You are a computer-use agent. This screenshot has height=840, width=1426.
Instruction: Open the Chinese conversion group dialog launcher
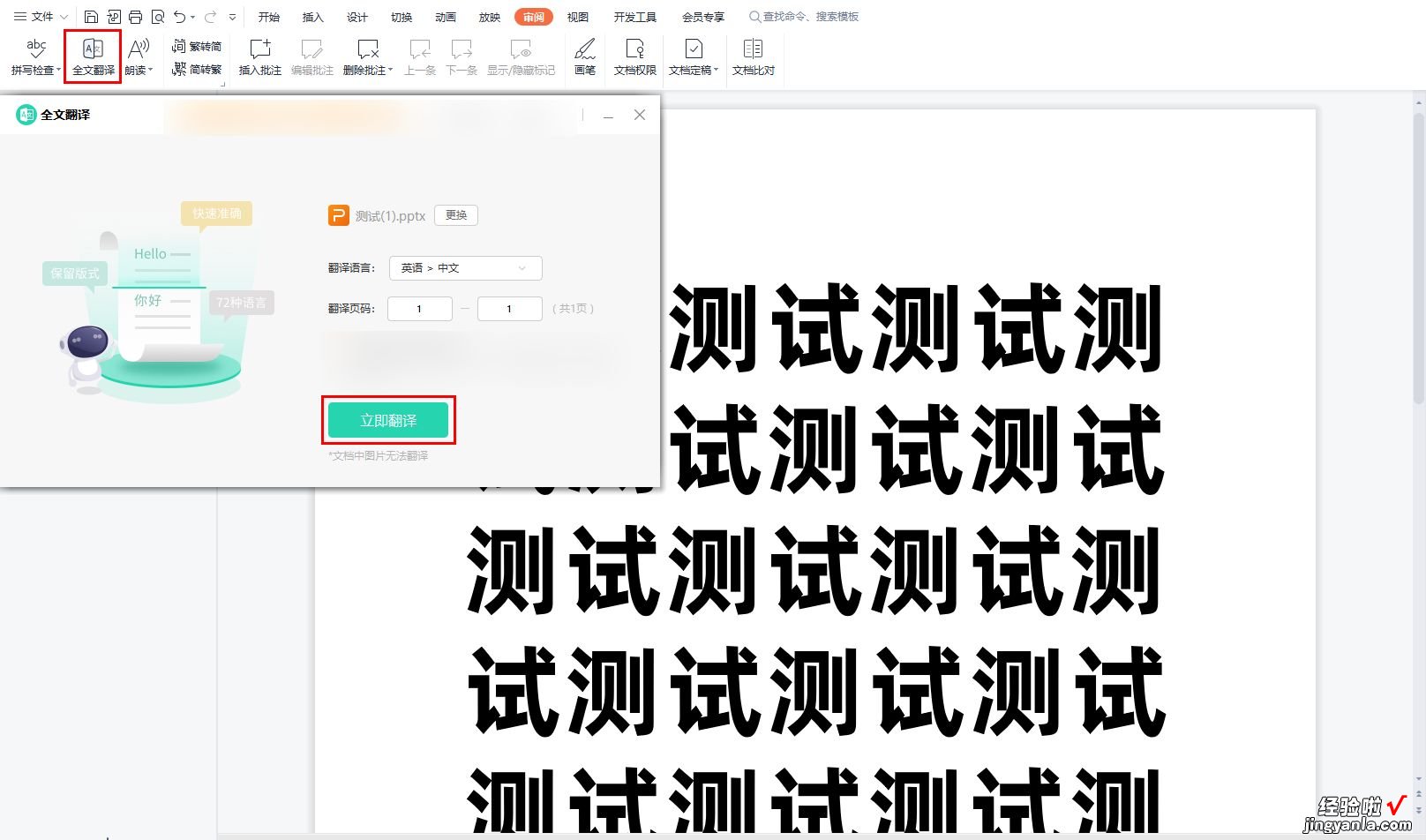point(223,84)
